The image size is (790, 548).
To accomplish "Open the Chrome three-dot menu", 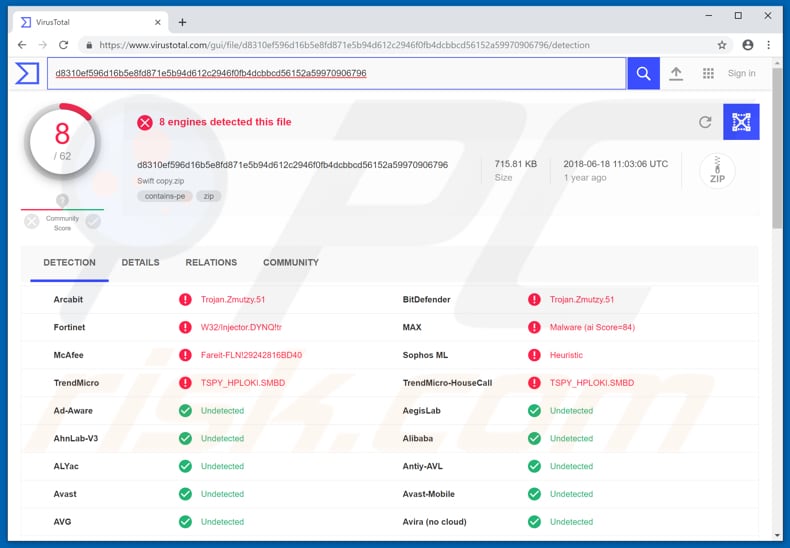I will 768,45.
